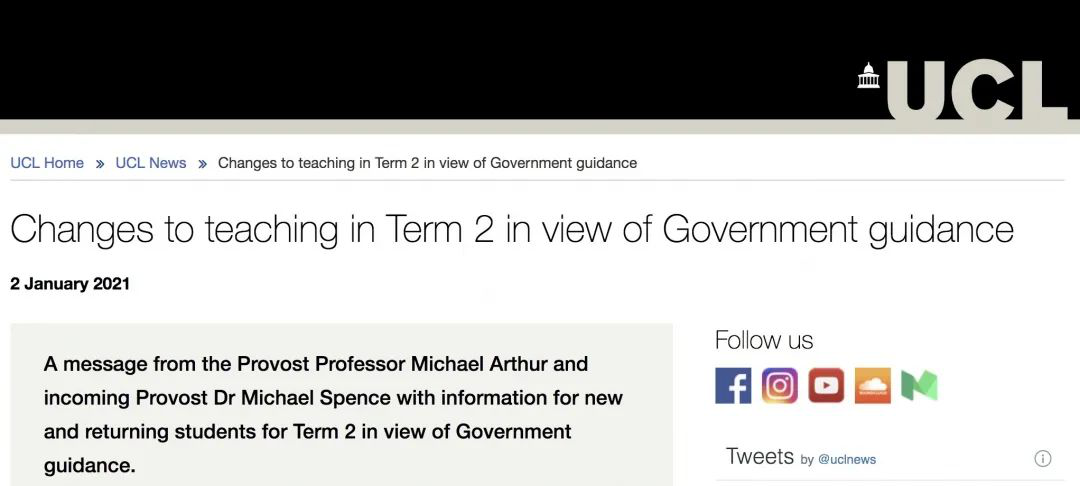This screenshot has height=486, width=1080.
Task: Click the chevron after UCL News breadcrumb
Action: (202, 164)
